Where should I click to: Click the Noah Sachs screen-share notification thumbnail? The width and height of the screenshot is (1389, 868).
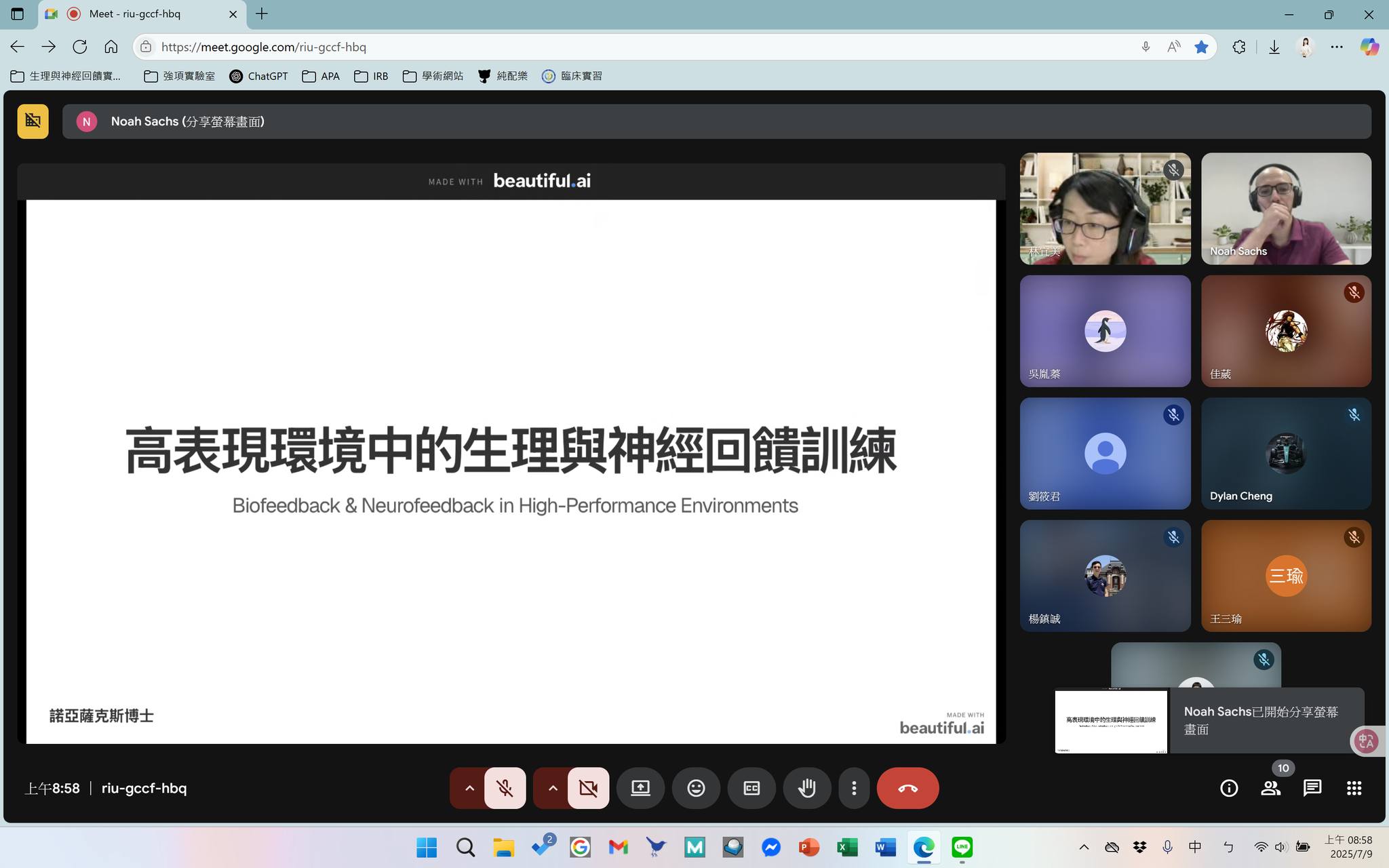click(x=1111, y=721)
